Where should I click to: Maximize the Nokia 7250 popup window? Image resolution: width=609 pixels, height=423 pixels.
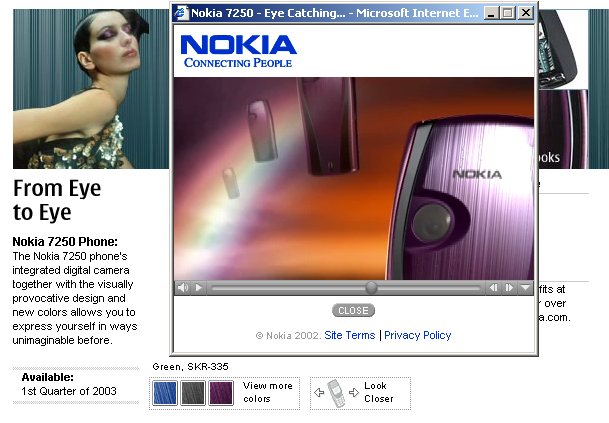[x=507, y=13]
